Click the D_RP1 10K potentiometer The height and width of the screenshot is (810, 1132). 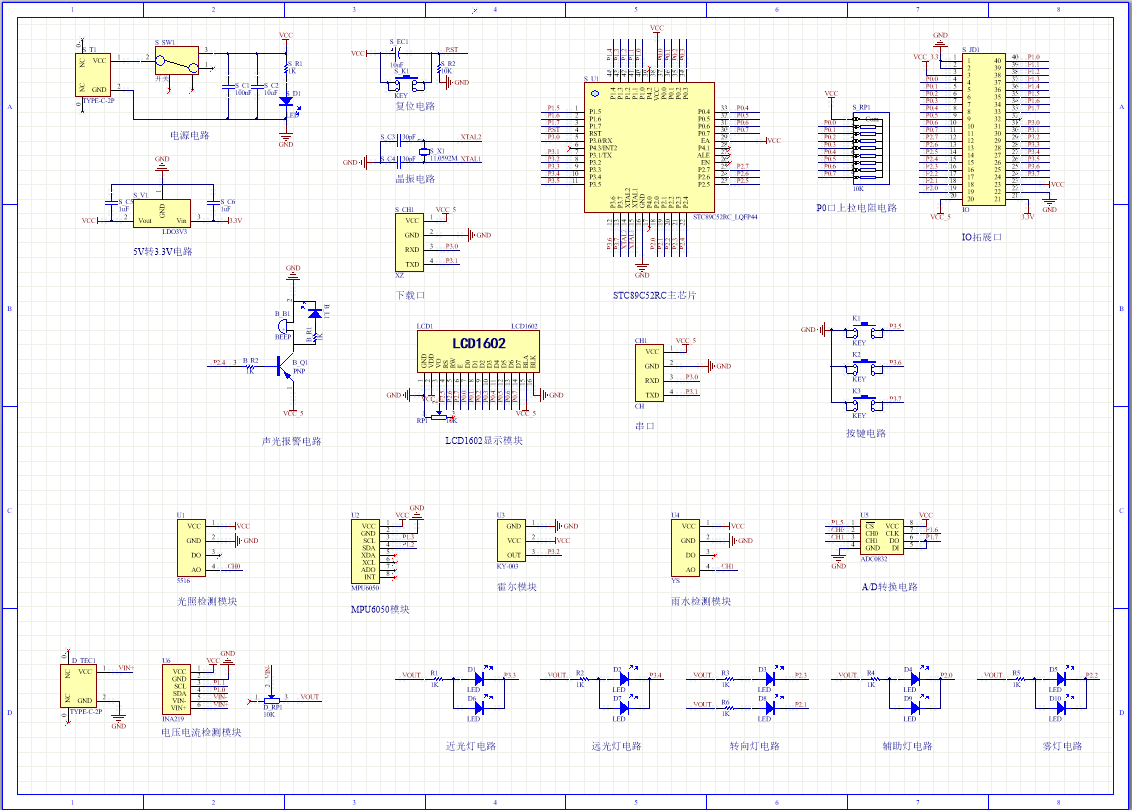[271, 700]
